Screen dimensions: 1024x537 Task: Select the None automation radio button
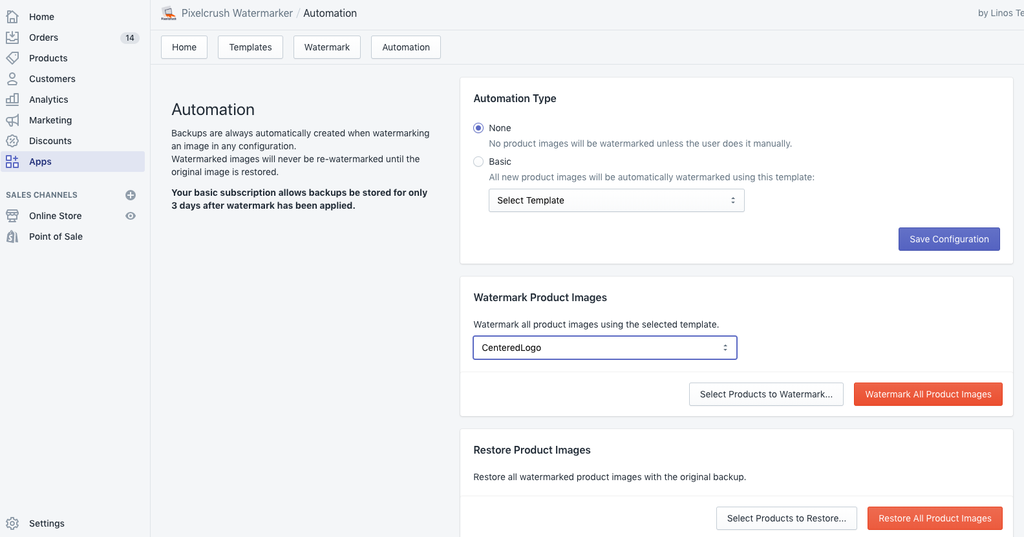(x=478, y=128)
